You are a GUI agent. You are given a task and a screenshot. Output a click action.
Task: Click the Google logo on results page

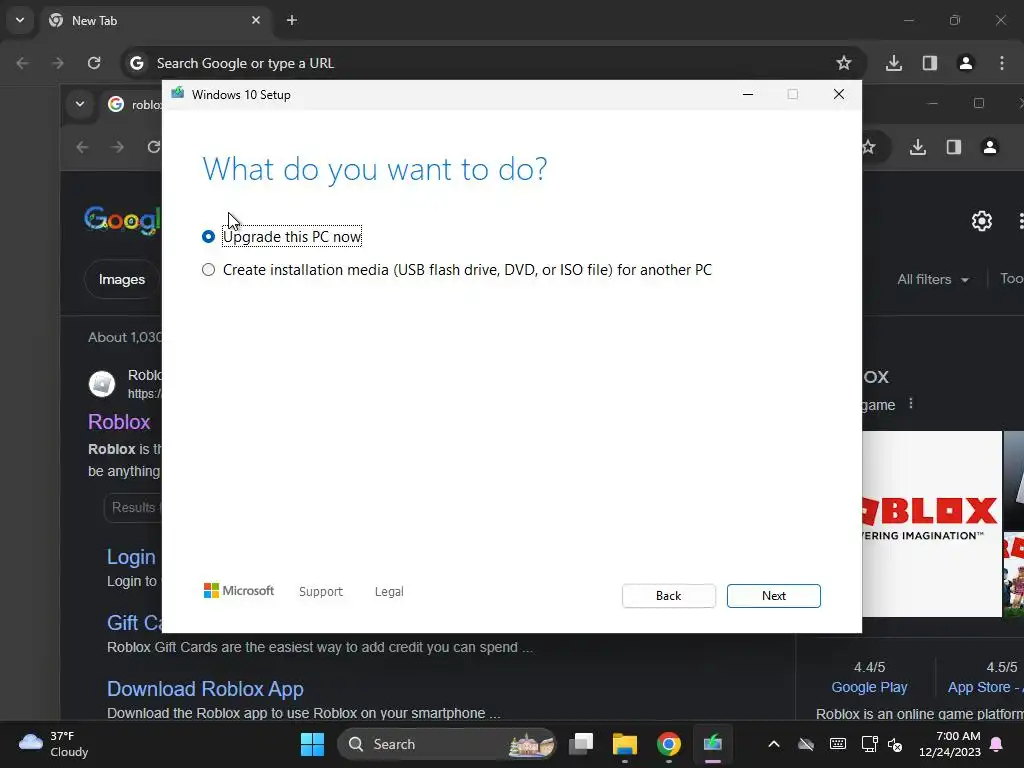coord(122,220)
